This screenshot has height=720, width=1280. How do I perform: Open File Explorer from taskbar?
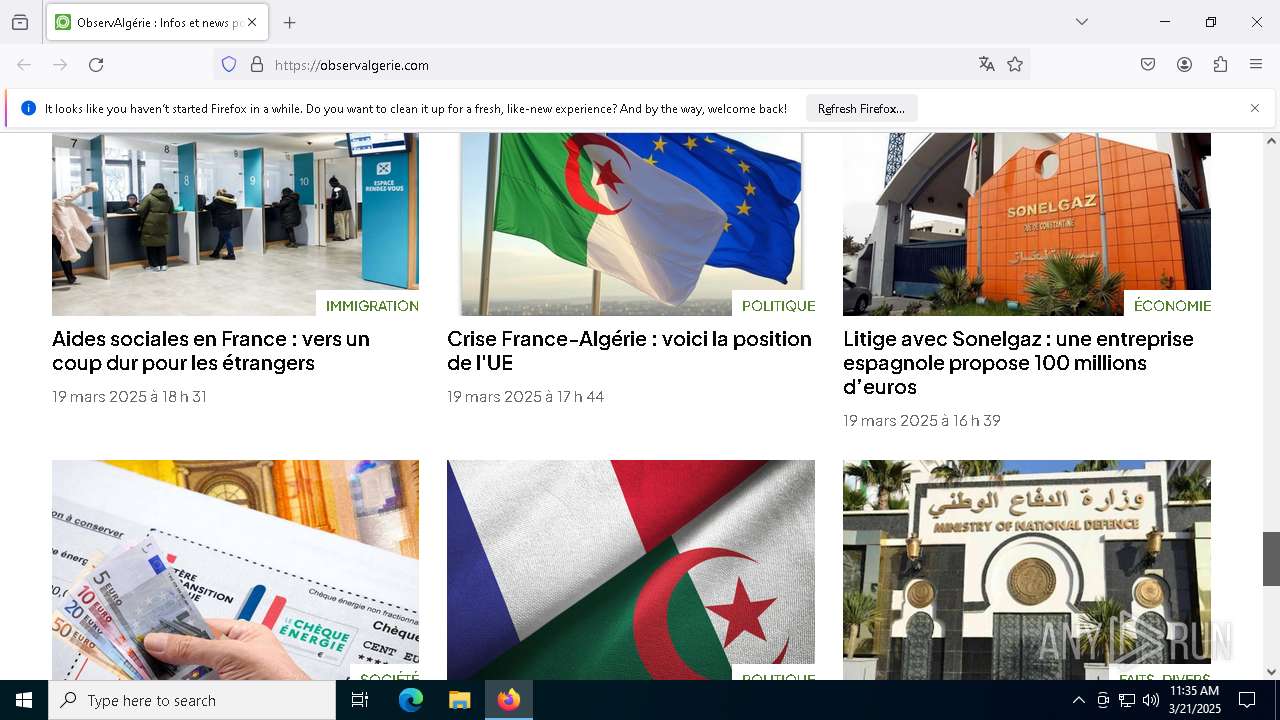pyautogui.click(x=459, y=700)
